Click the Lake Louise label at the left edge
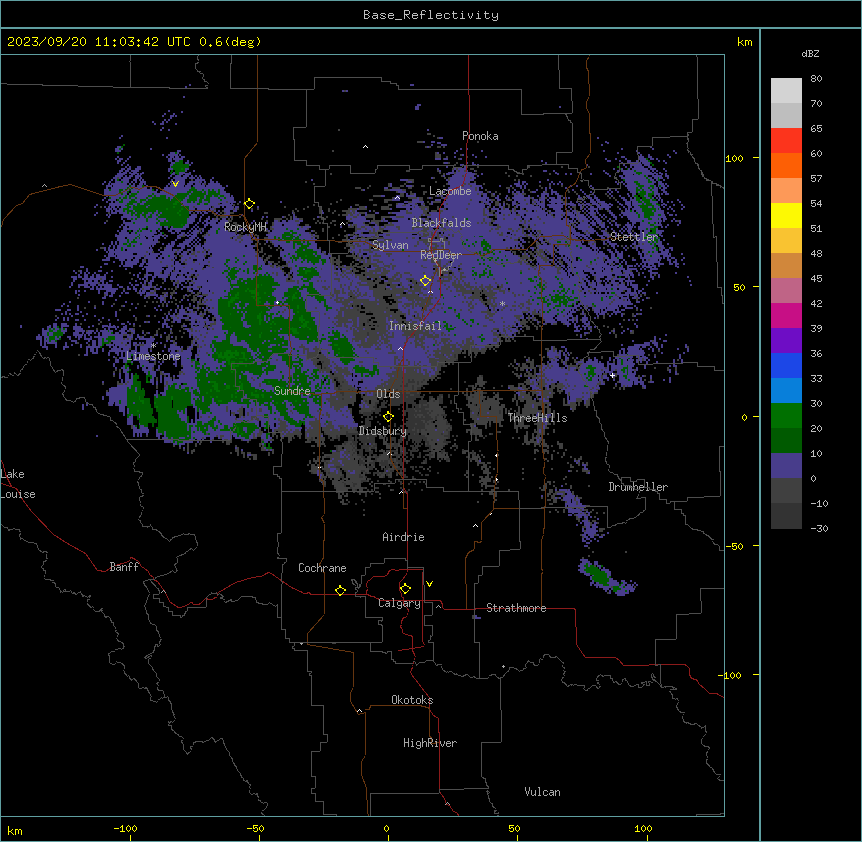This screenshot has height=842, width=862. [x=18, y=484]
